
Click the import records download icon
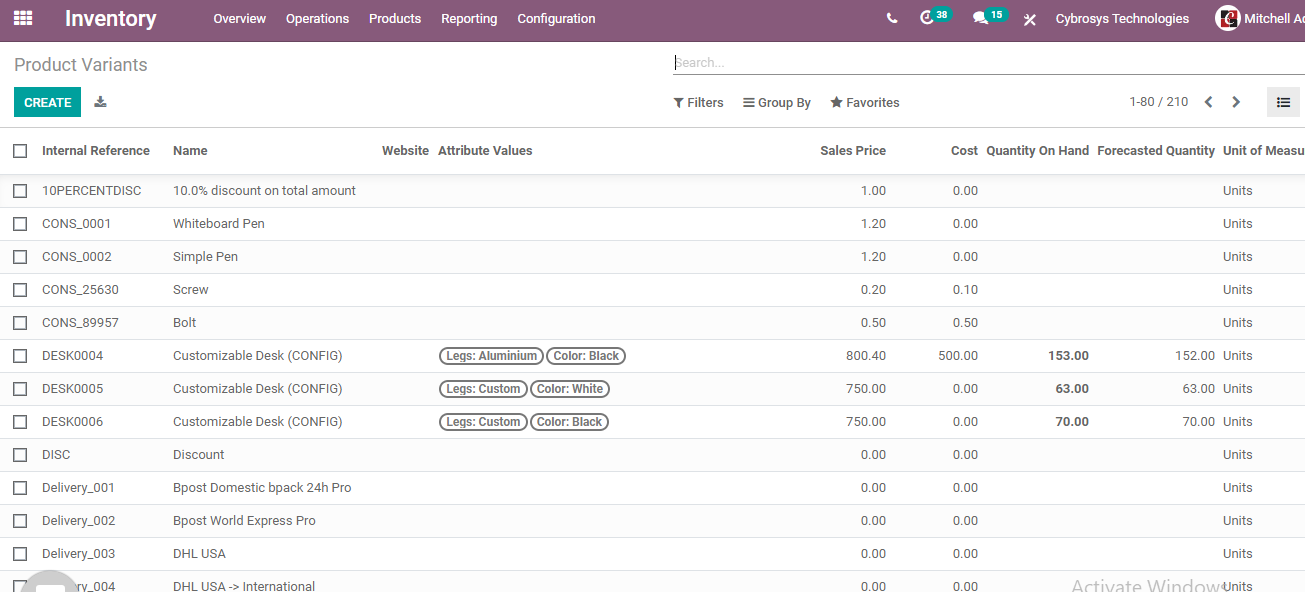point(100,102)
